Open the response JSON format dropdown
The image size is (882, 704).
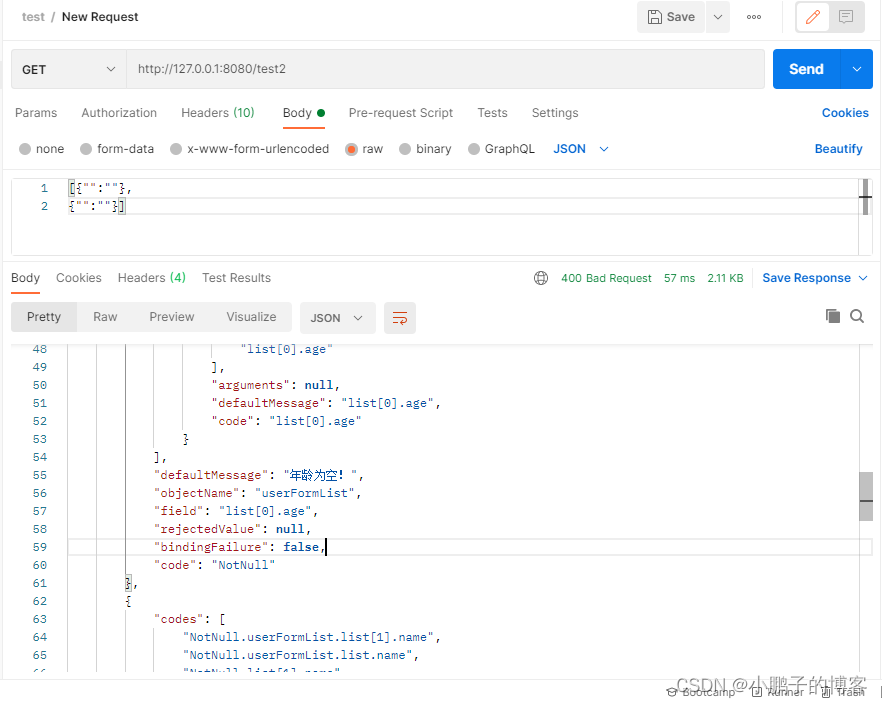338,318
